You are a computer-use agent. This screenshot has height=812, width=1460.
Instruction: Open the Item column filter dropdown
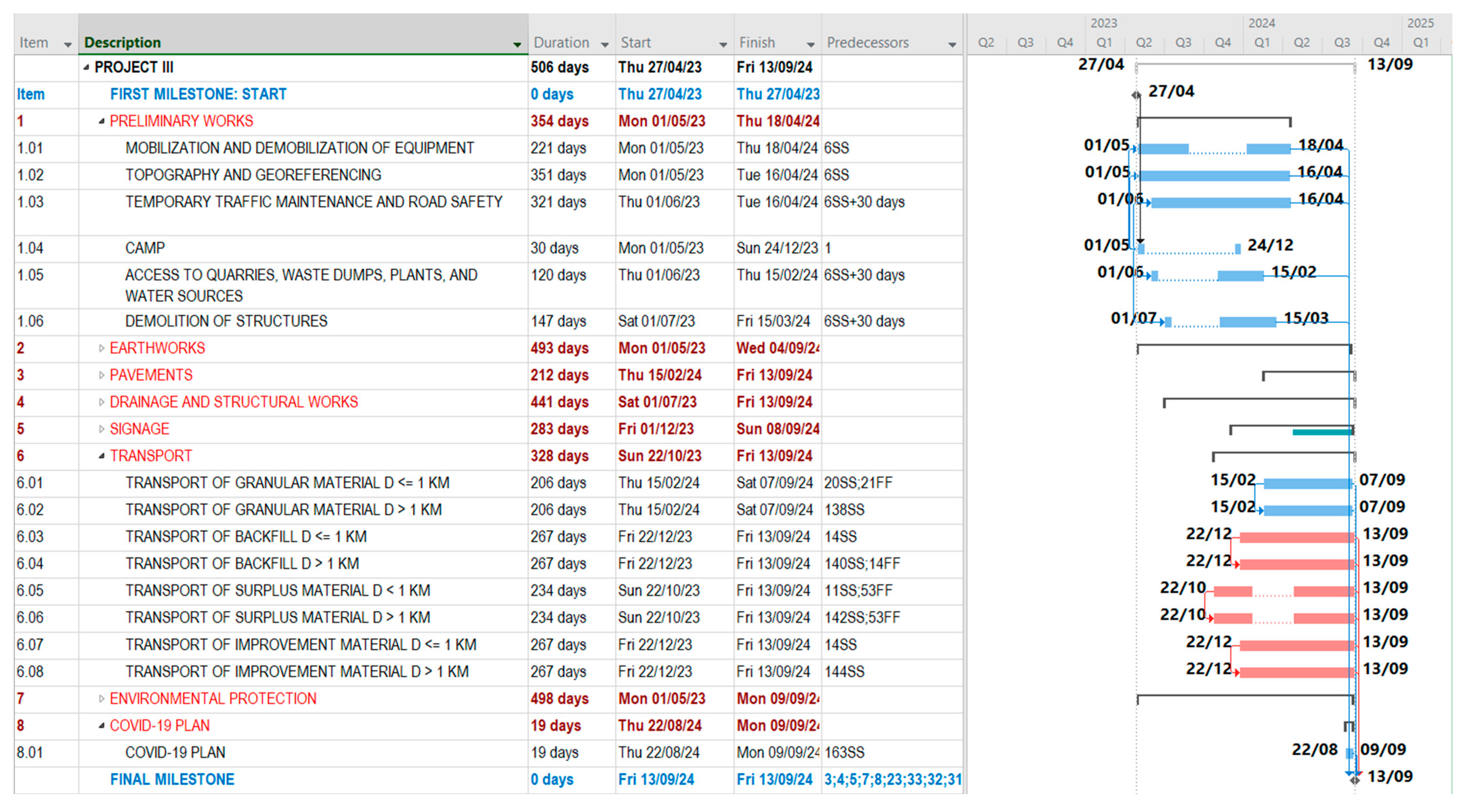[x=67, y=44]
